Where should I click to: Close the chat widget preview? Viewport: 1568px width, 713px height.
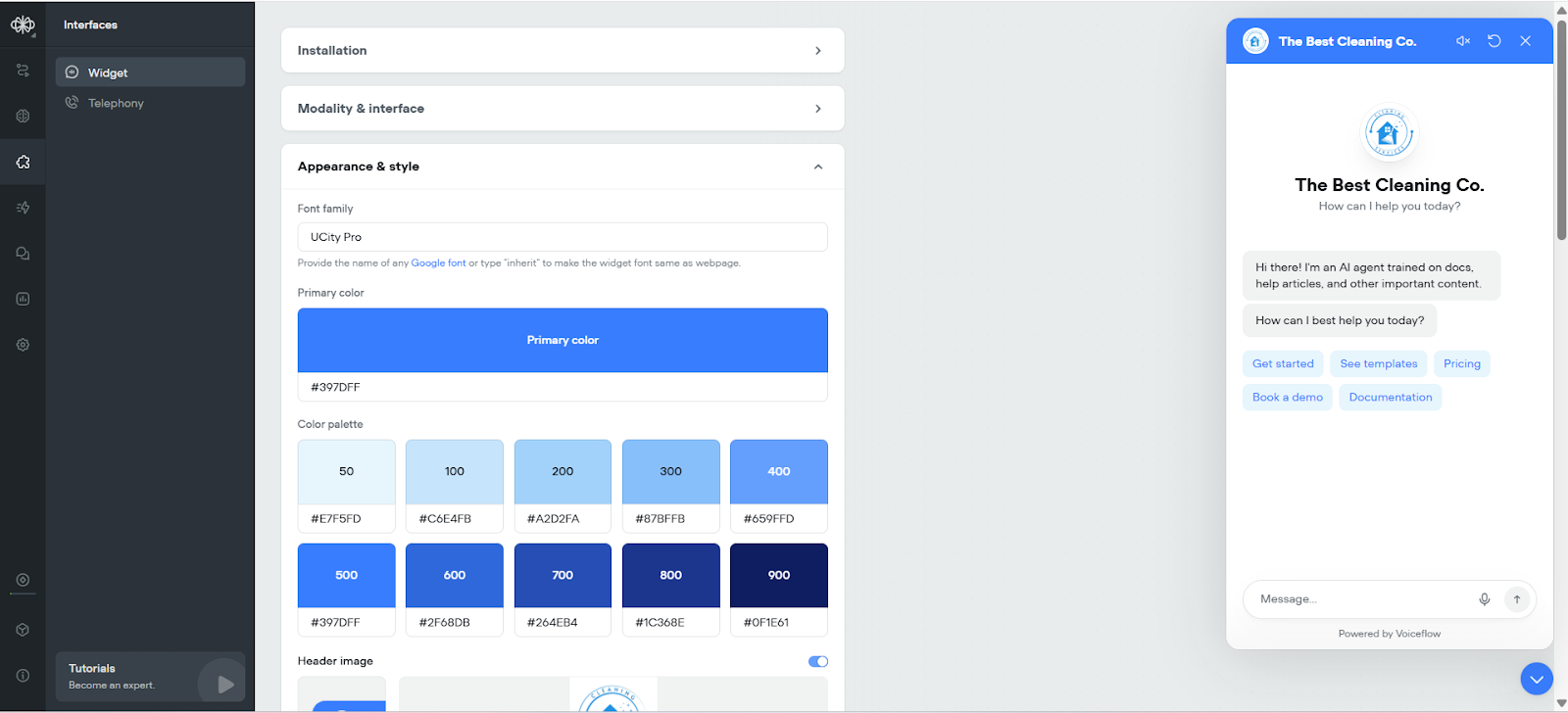tap(1526, 41)
